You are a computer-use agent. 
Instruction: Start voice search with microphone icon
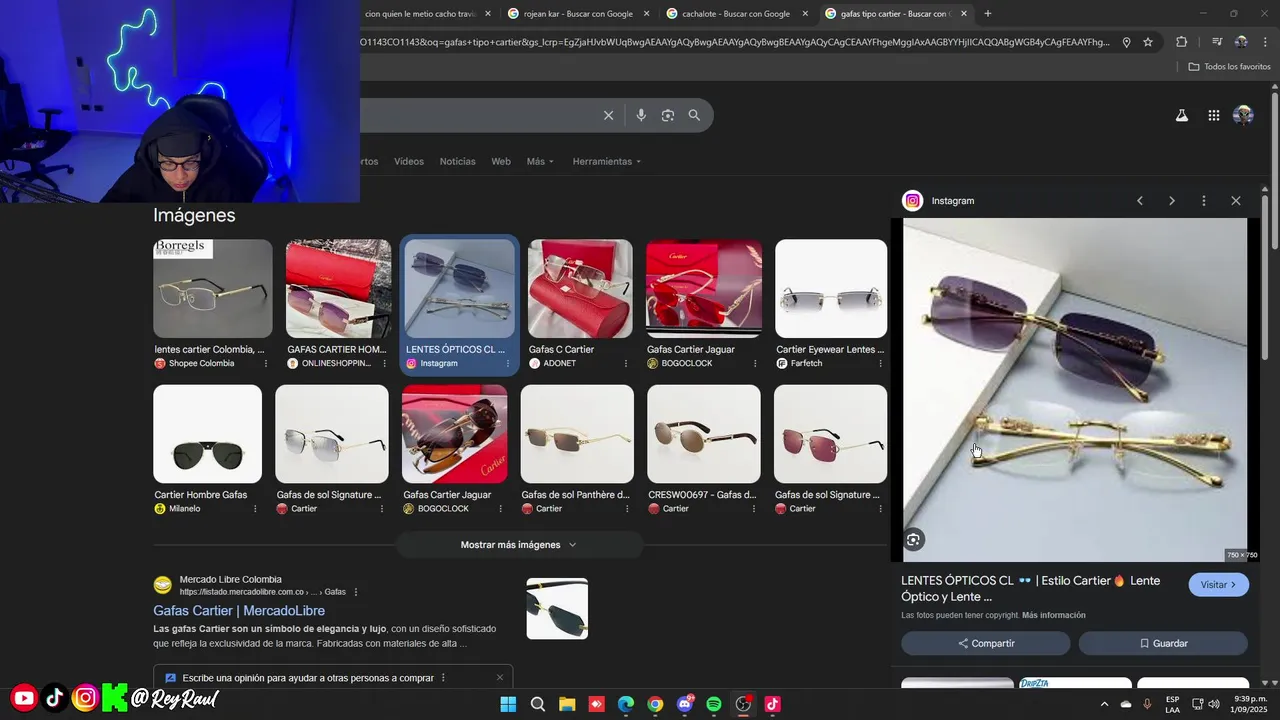[x=641, y=115]
